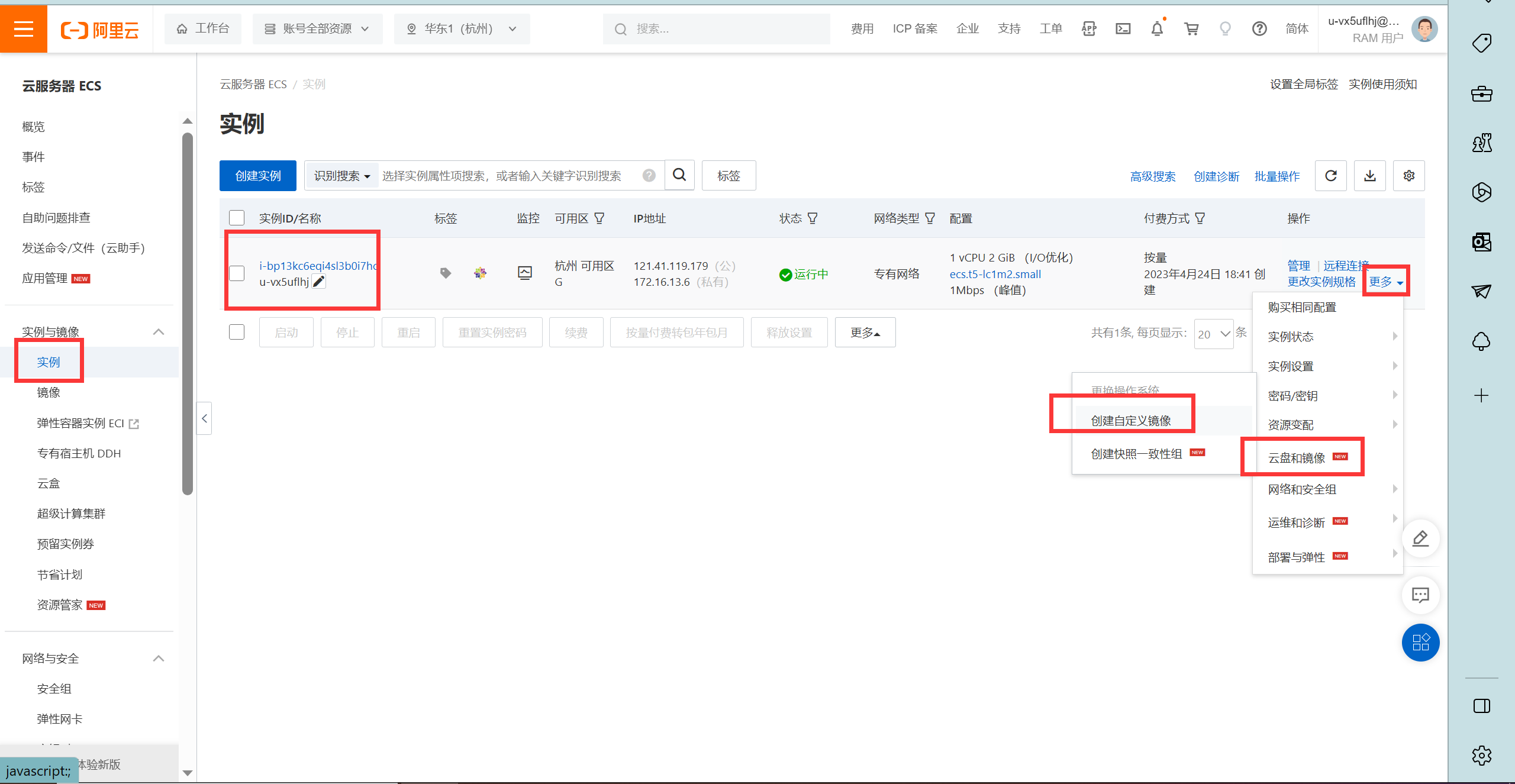Click the blue floating apps button
Image resolution: width=1515 pixels, height=784 pixels.
[x=1420, y=643]
